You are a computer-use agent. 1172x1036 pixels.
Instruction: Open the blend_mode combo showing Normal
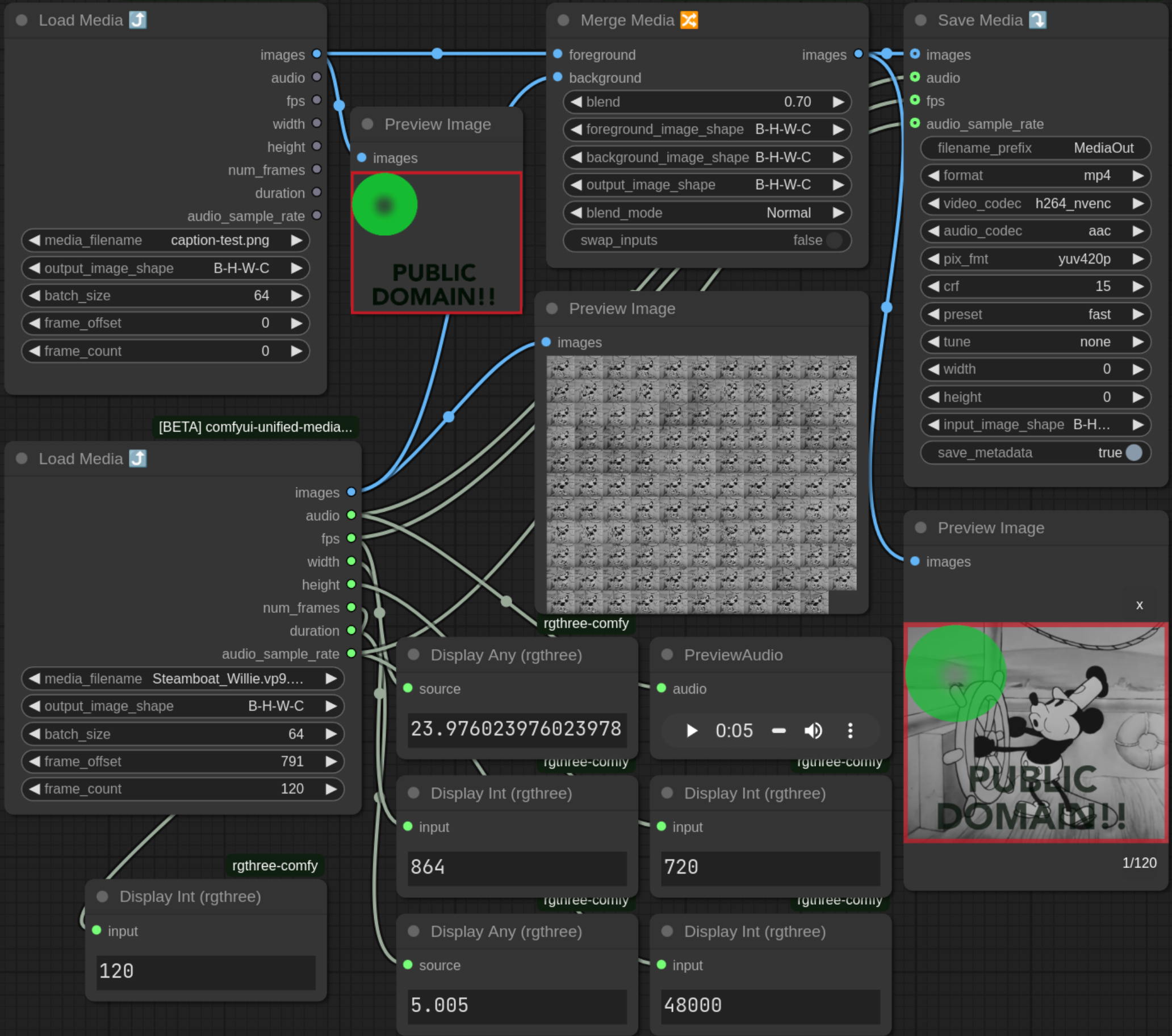tap(707, 213)
